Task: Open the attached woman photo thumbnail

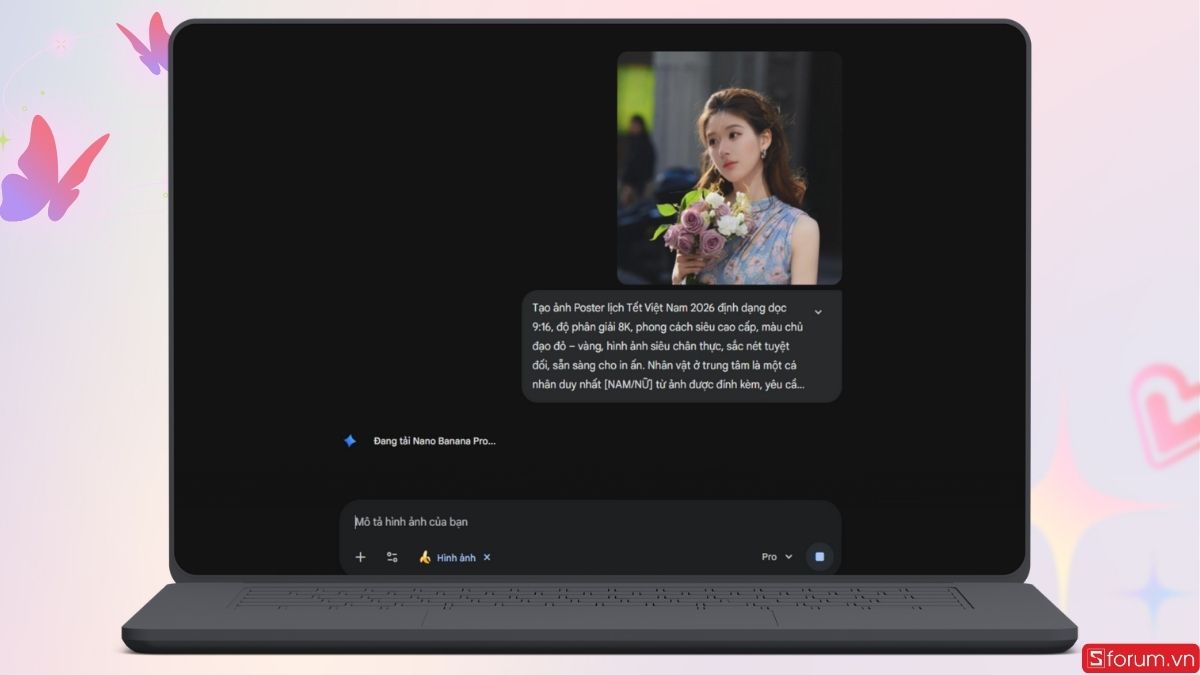Action: point(729,168)
